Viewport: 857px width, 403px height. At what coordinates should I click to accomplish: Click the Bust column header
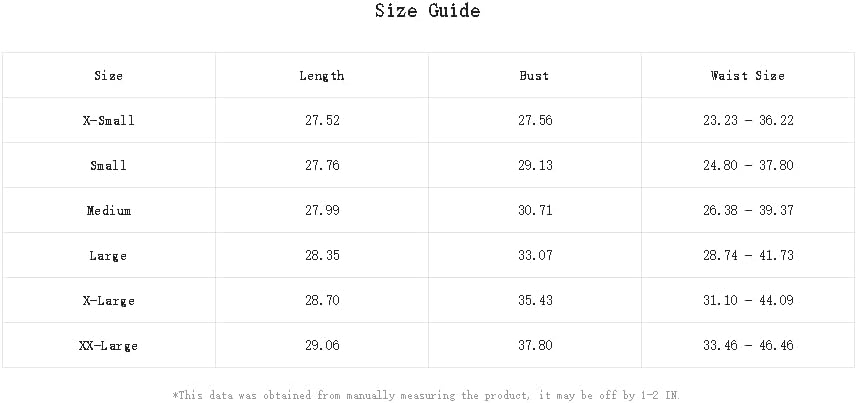pos(535,76)
